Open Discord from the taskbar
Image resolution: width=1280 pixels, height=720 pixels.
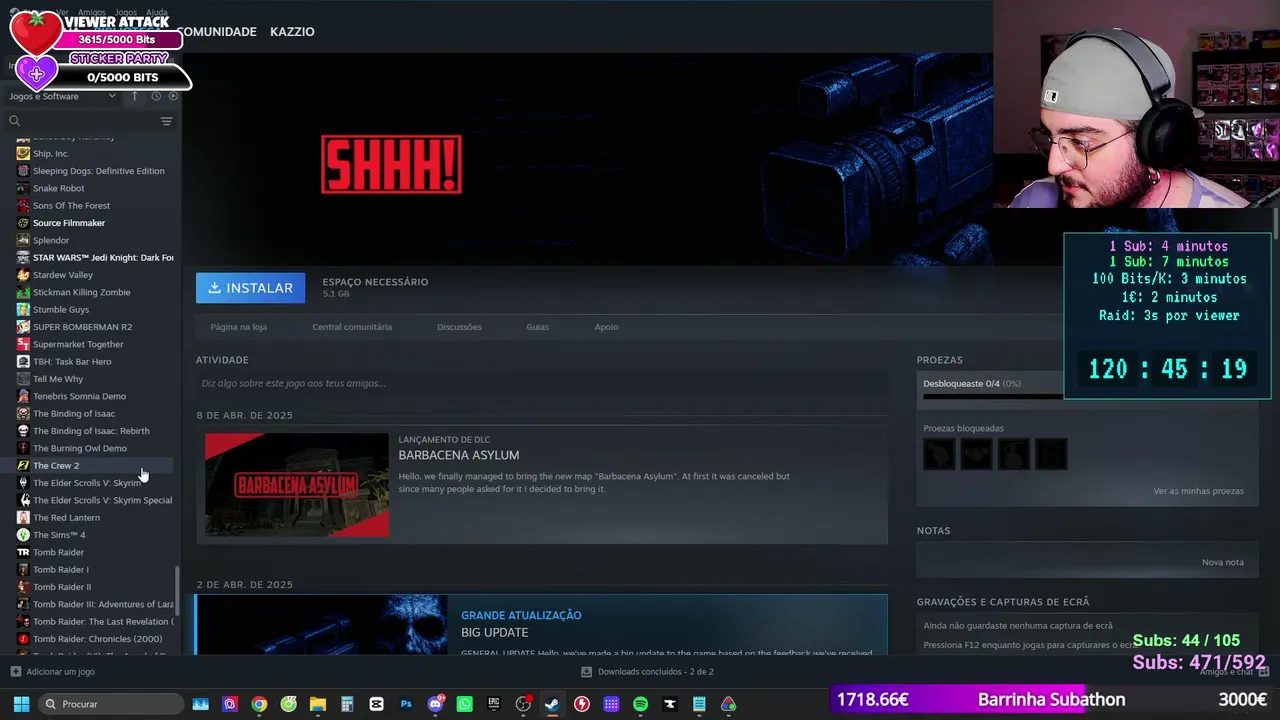click(x=435, y=704)
